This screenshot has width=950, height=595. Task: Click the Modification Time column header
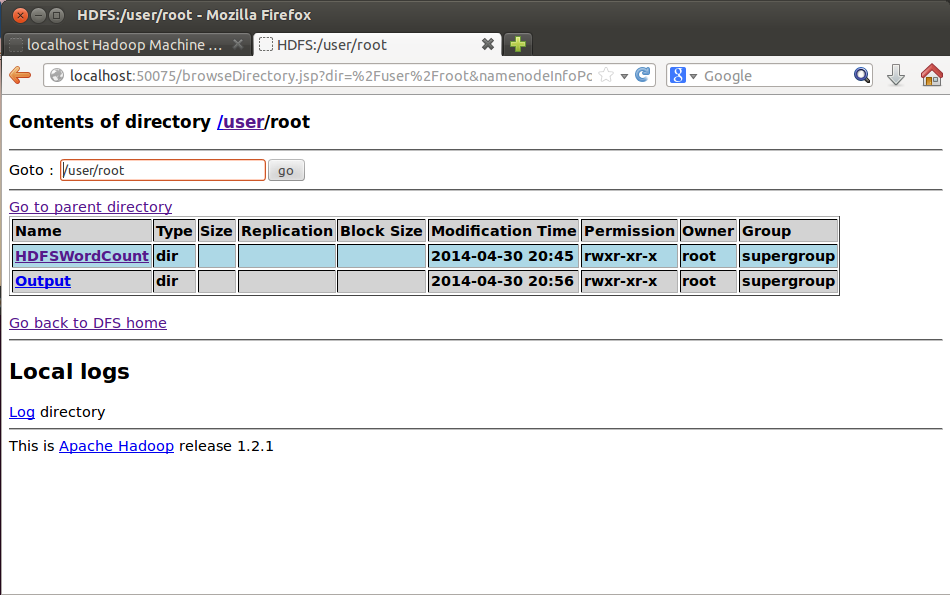(x=503, y=231)
